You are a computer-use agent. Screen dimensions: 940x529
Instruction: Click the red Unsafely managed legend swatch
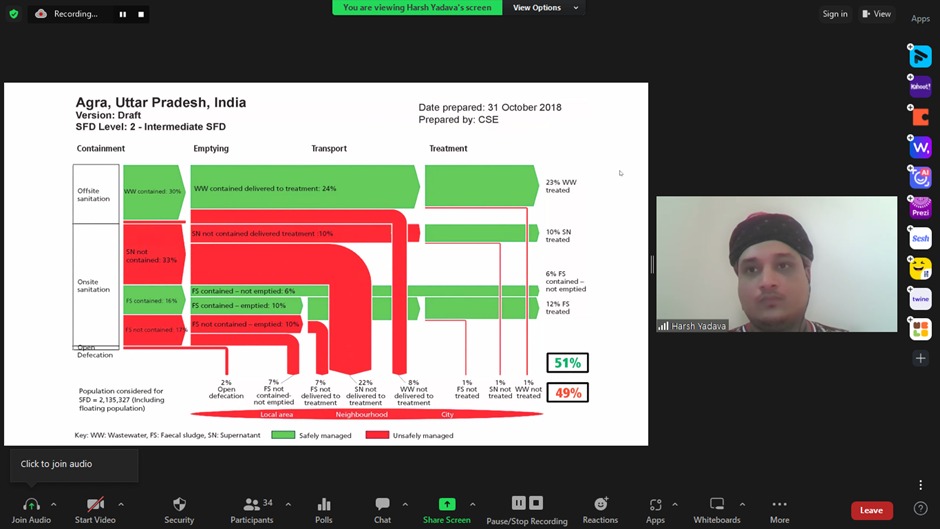pos(377,435)
